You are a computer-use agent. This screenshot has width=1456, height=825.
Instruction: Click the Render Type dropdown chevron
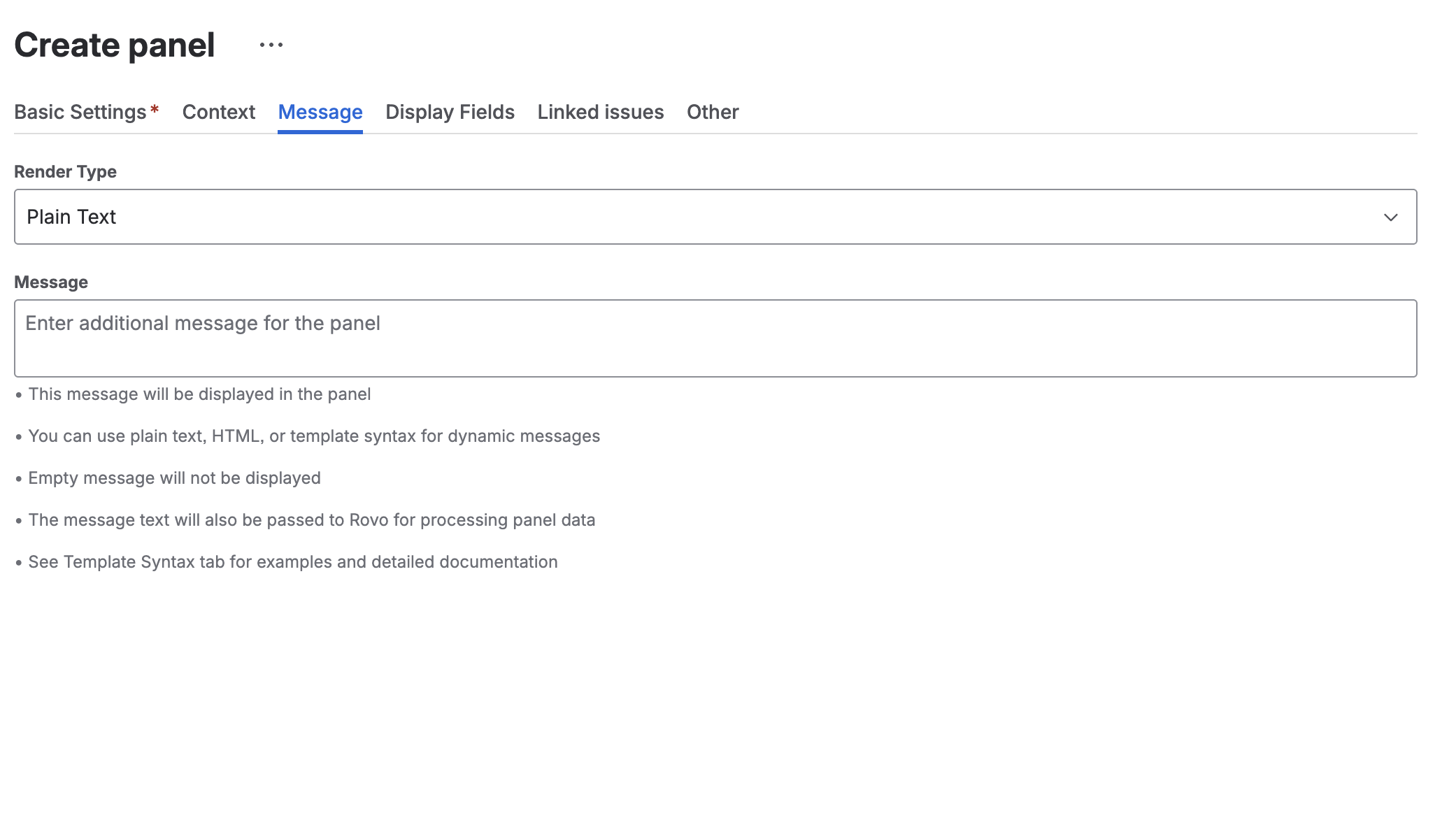pyautogui.click(x=1390, y=217)
